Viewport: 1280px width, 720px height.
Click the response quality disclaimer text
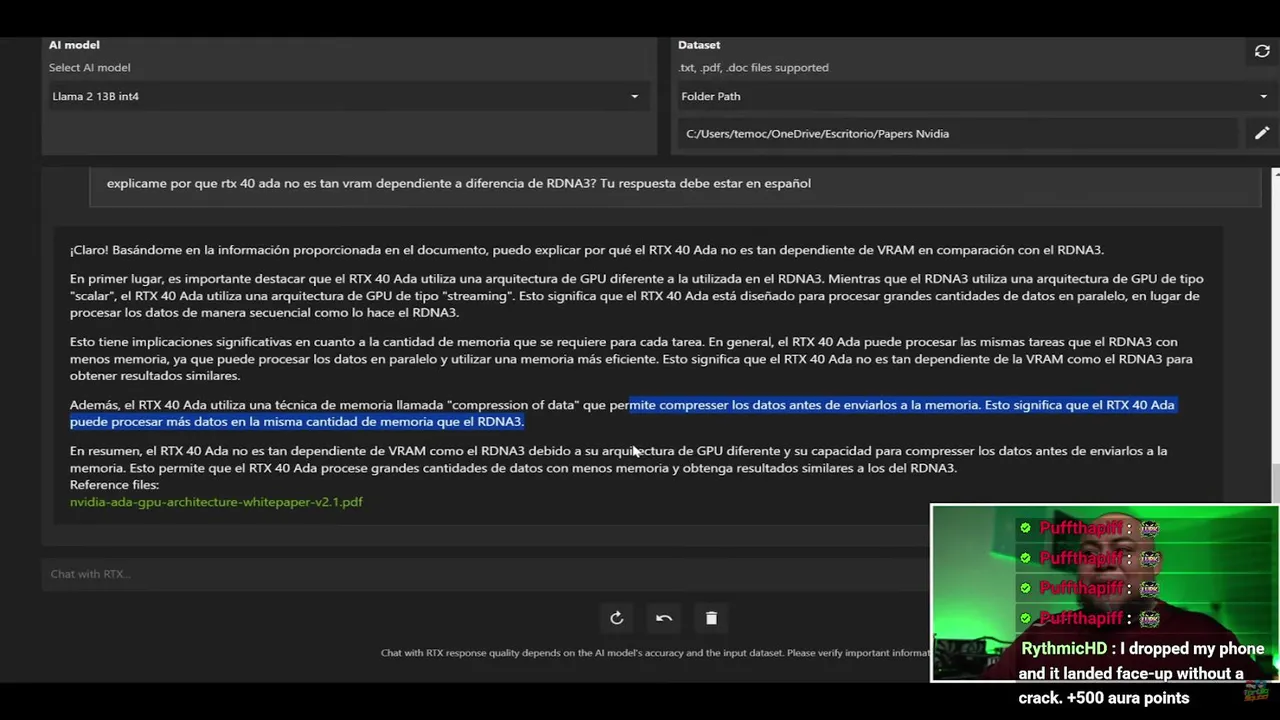655,653
